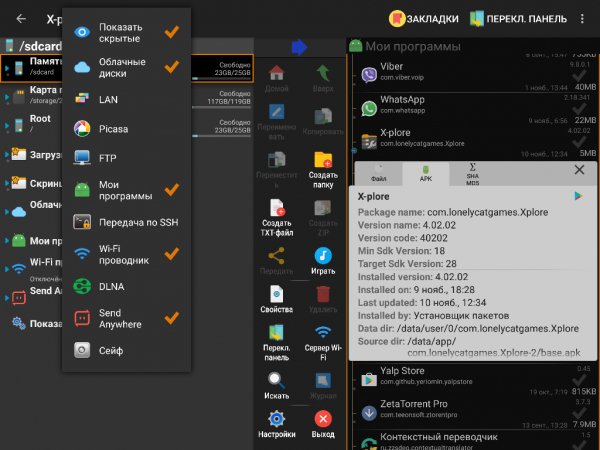Click the Picasa colorful icon
600x450 pixels.
tap(82, 129)
